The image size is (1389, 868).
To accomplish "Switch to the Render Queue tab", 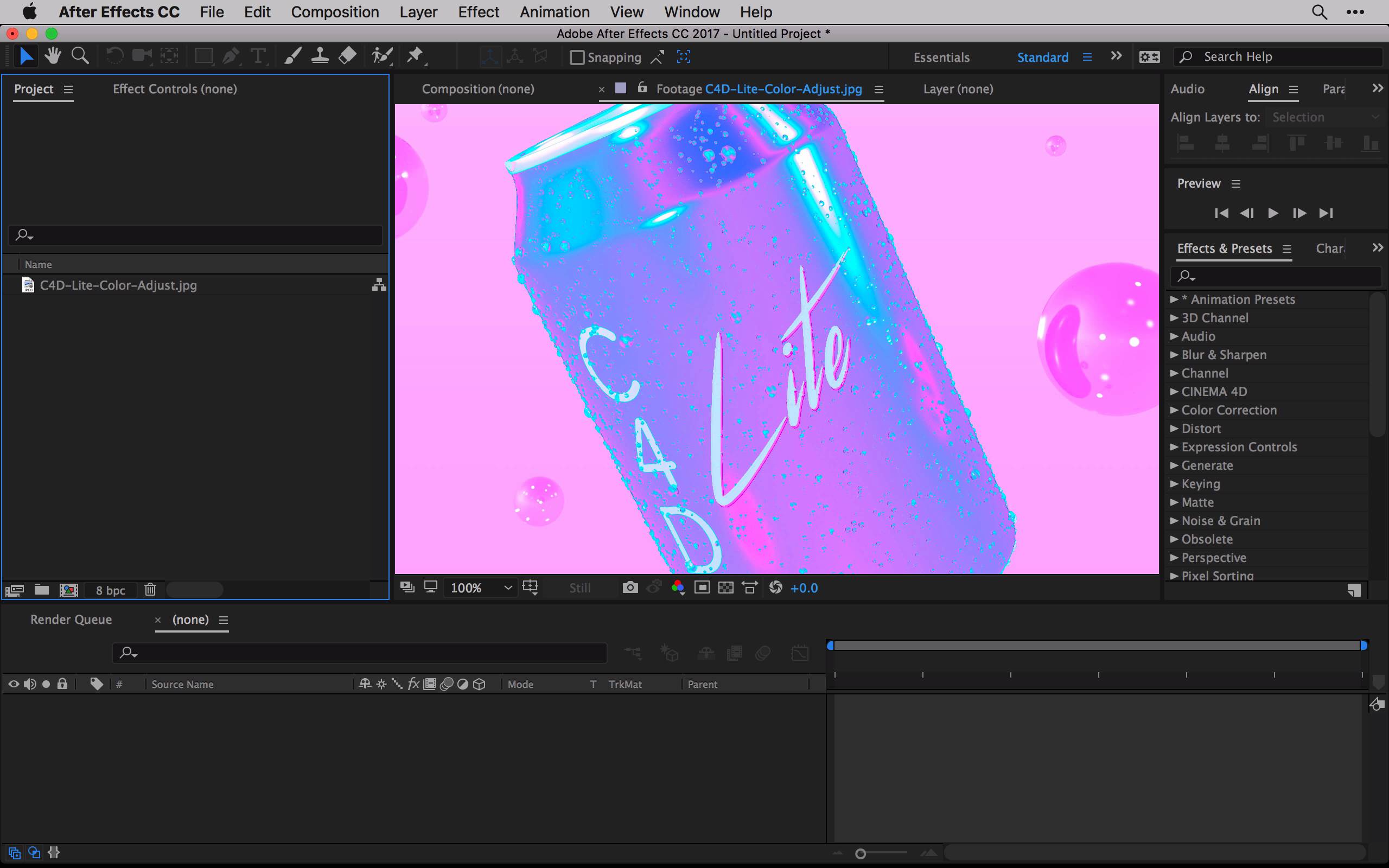I will [x=71, y=620].
